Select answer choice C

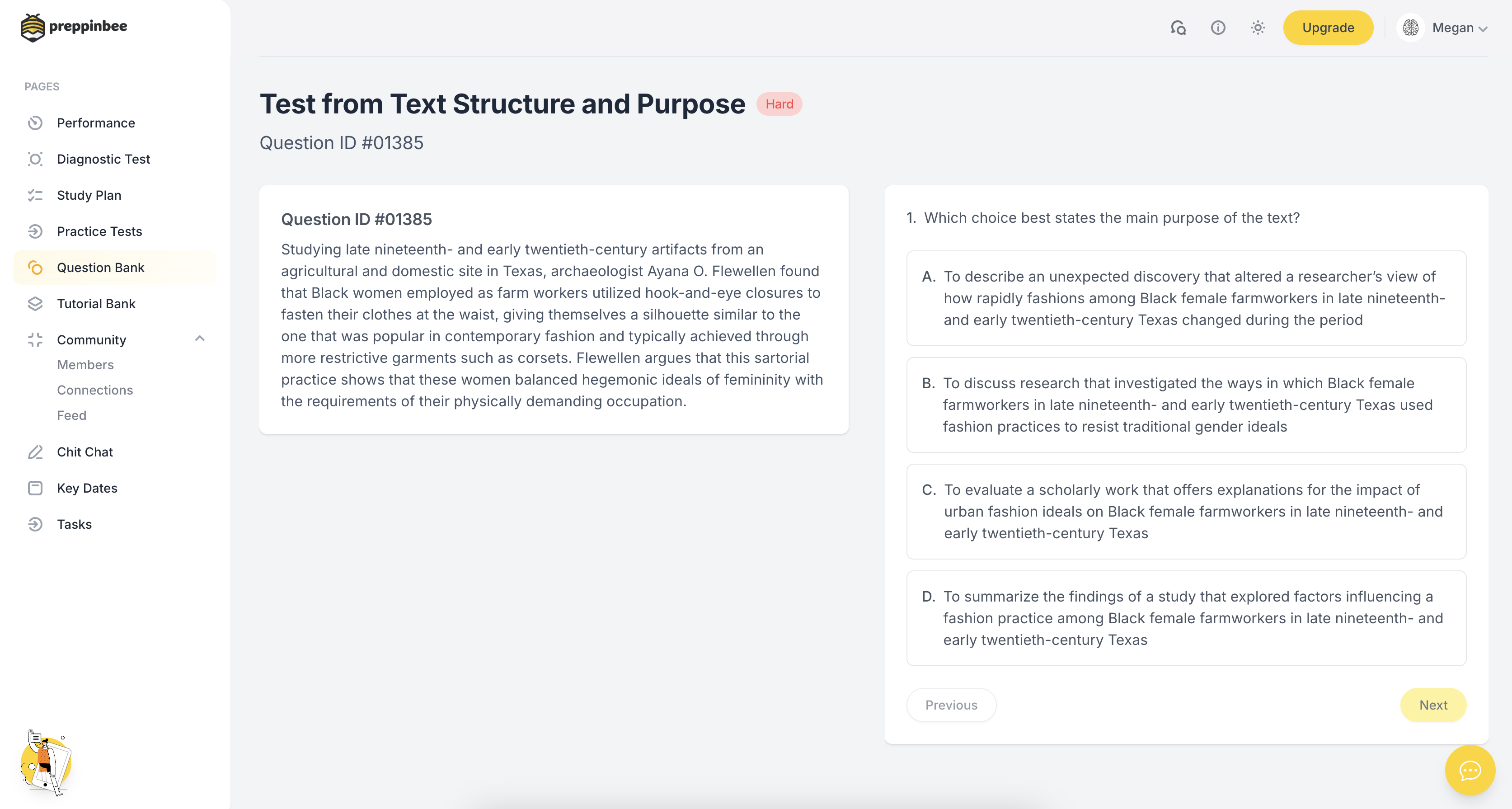tap(1186, 511)
